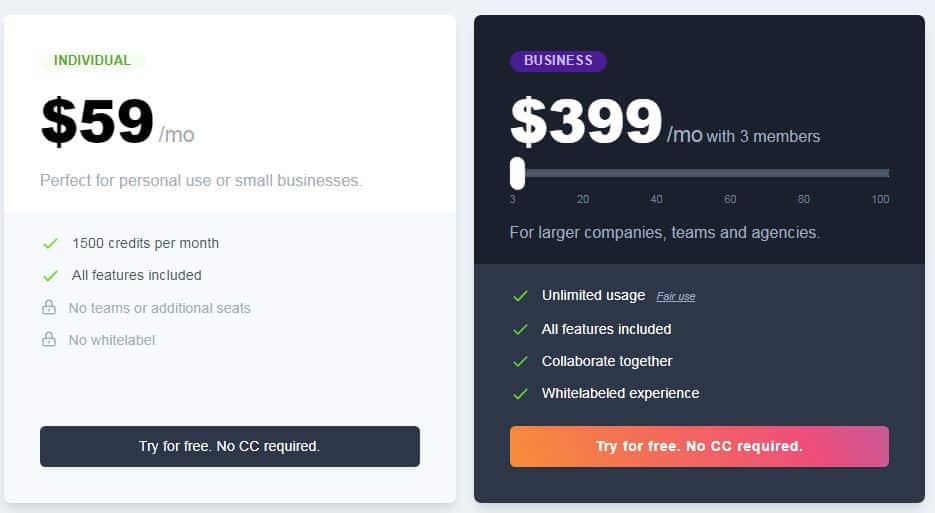Image resolution: width=935 pixels, height=513 pixels.
Task: Click checkmark beside Collaborate together
Action: [x=521, y=361]
